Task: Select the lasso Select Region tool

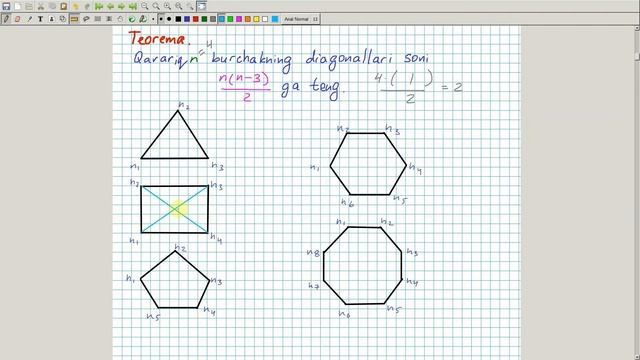Action: click(86, 19)
